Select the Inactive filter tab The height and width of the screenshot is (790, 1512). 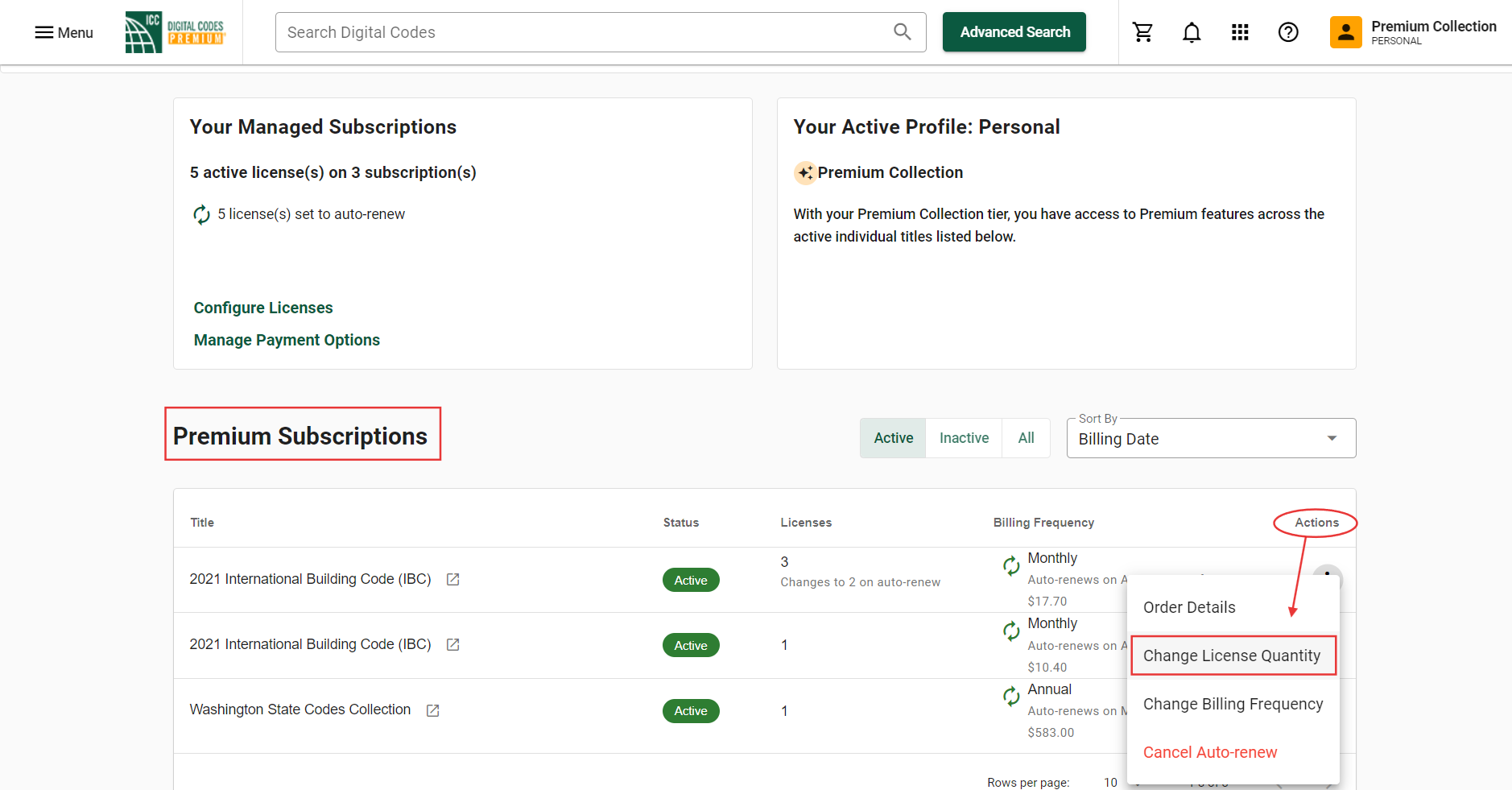964,438
